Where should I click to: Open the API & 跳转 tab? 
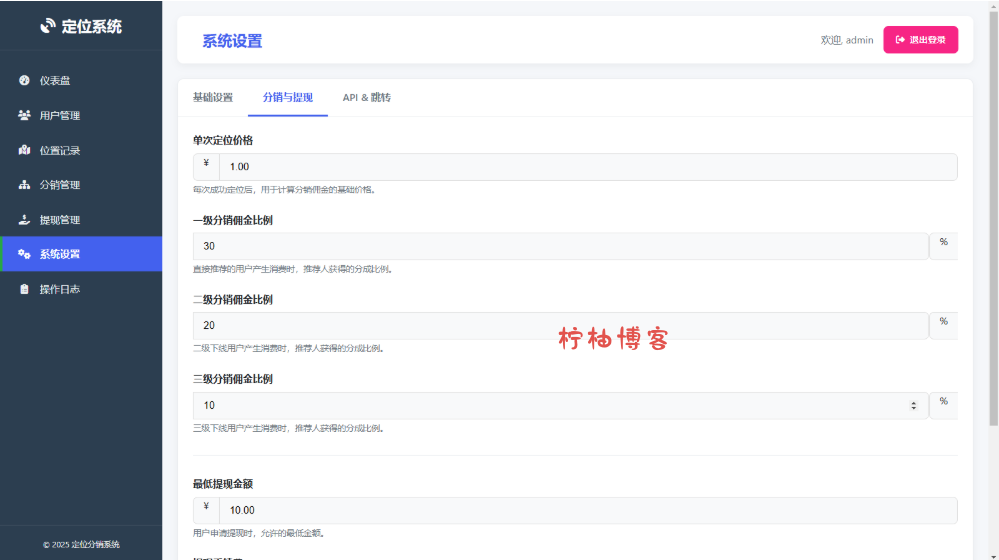click(366, 98)
